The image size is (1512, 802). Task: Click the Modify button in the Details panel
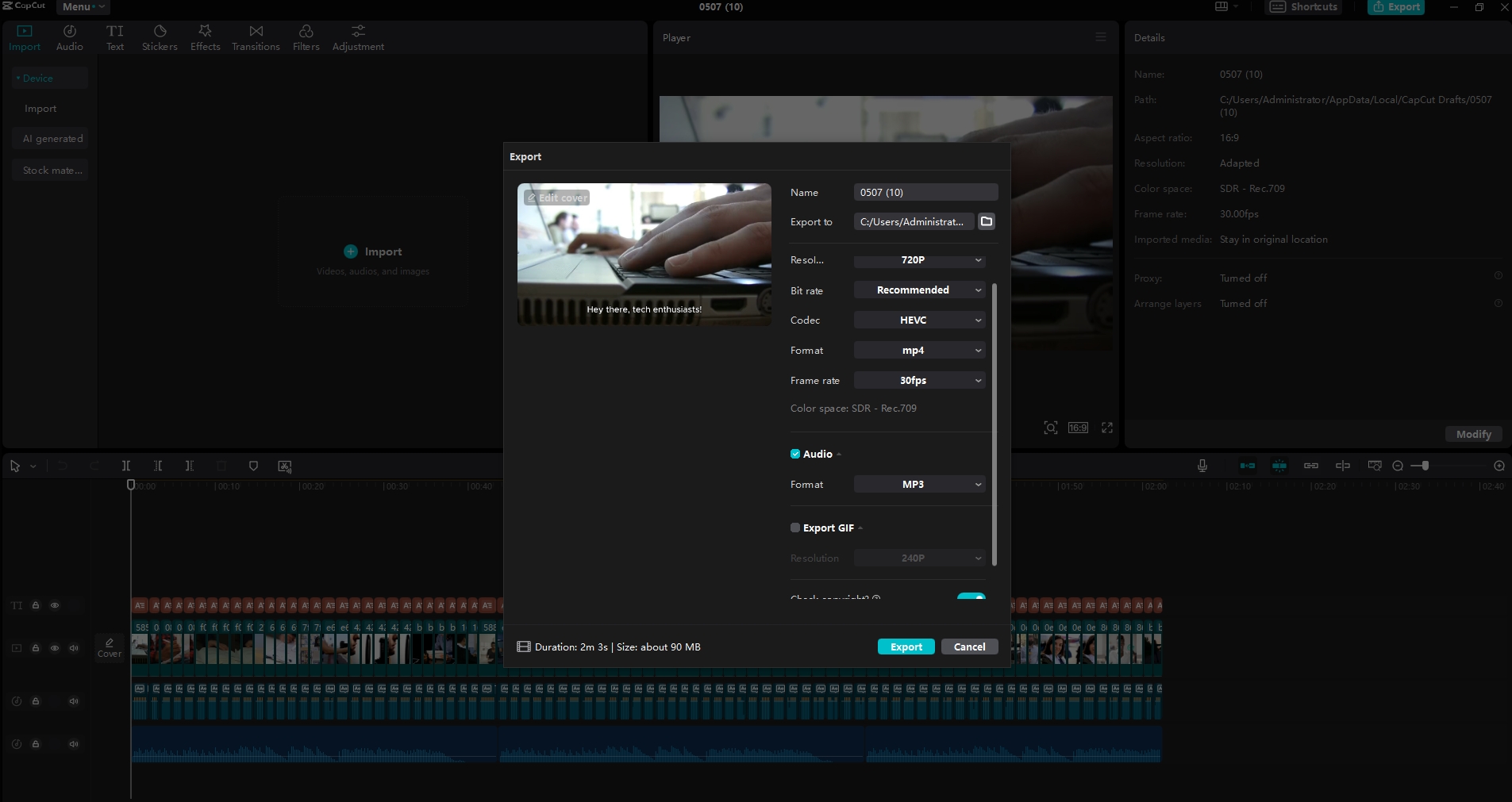[x=1473, y=434]
